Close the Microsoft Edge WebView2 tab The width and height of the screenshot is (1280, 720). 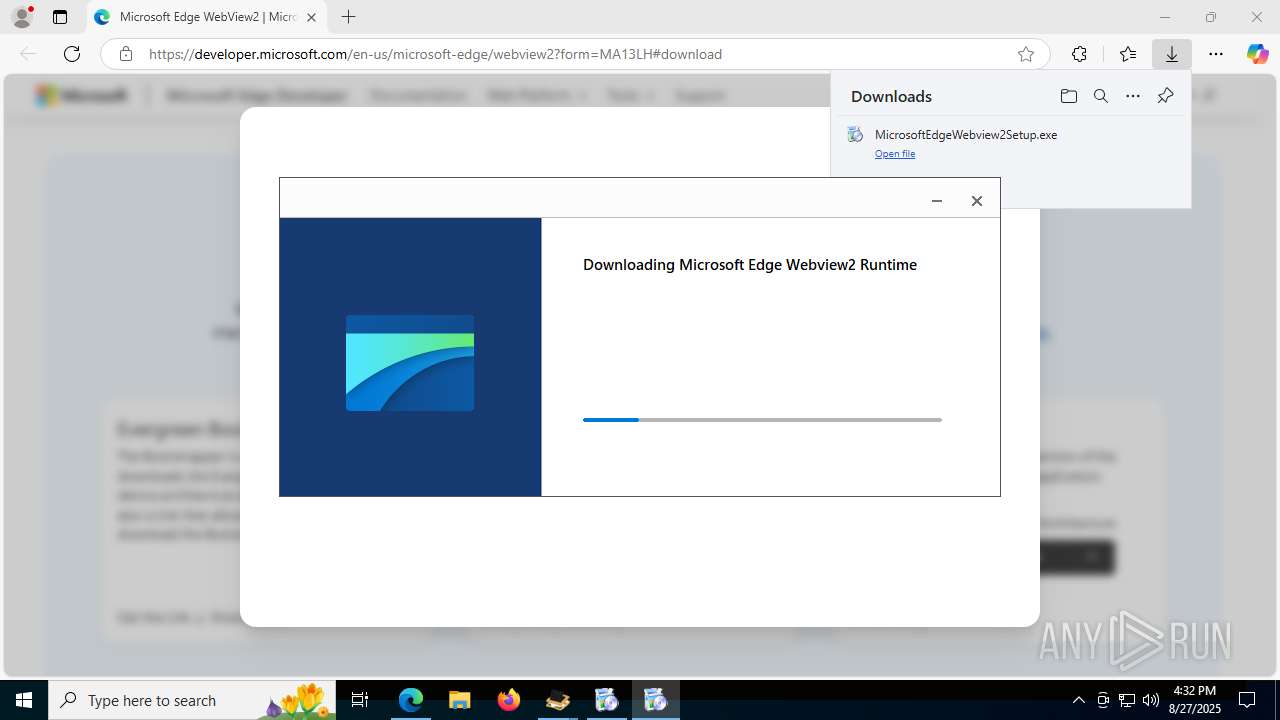click(x=311, y=17)
